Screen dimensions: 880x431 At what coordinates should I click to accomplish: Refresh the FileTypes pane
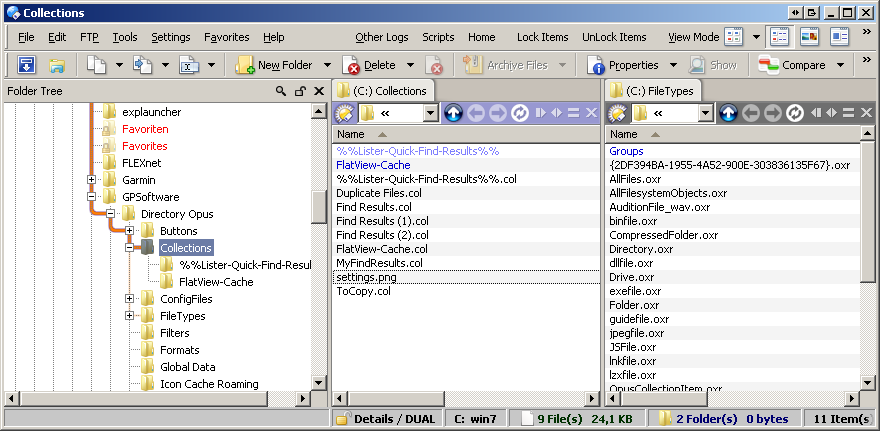(x=795, y=113)
